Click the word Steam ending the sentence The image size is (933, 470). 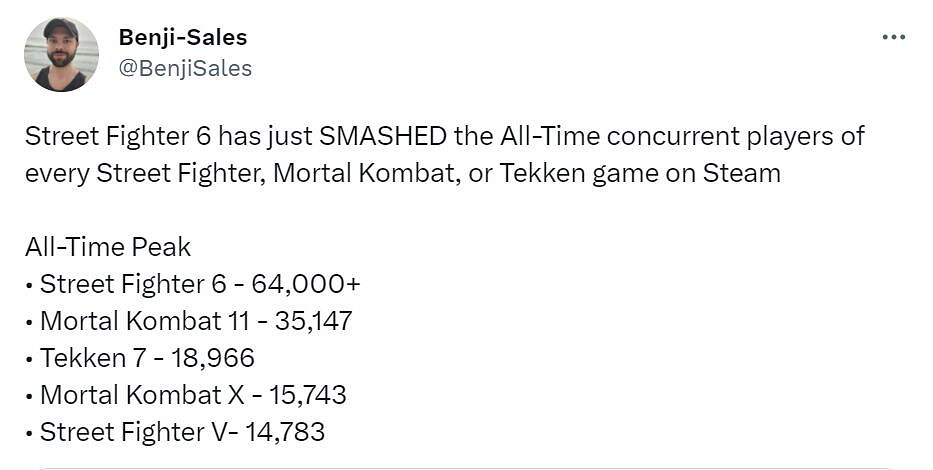point(741,173)
